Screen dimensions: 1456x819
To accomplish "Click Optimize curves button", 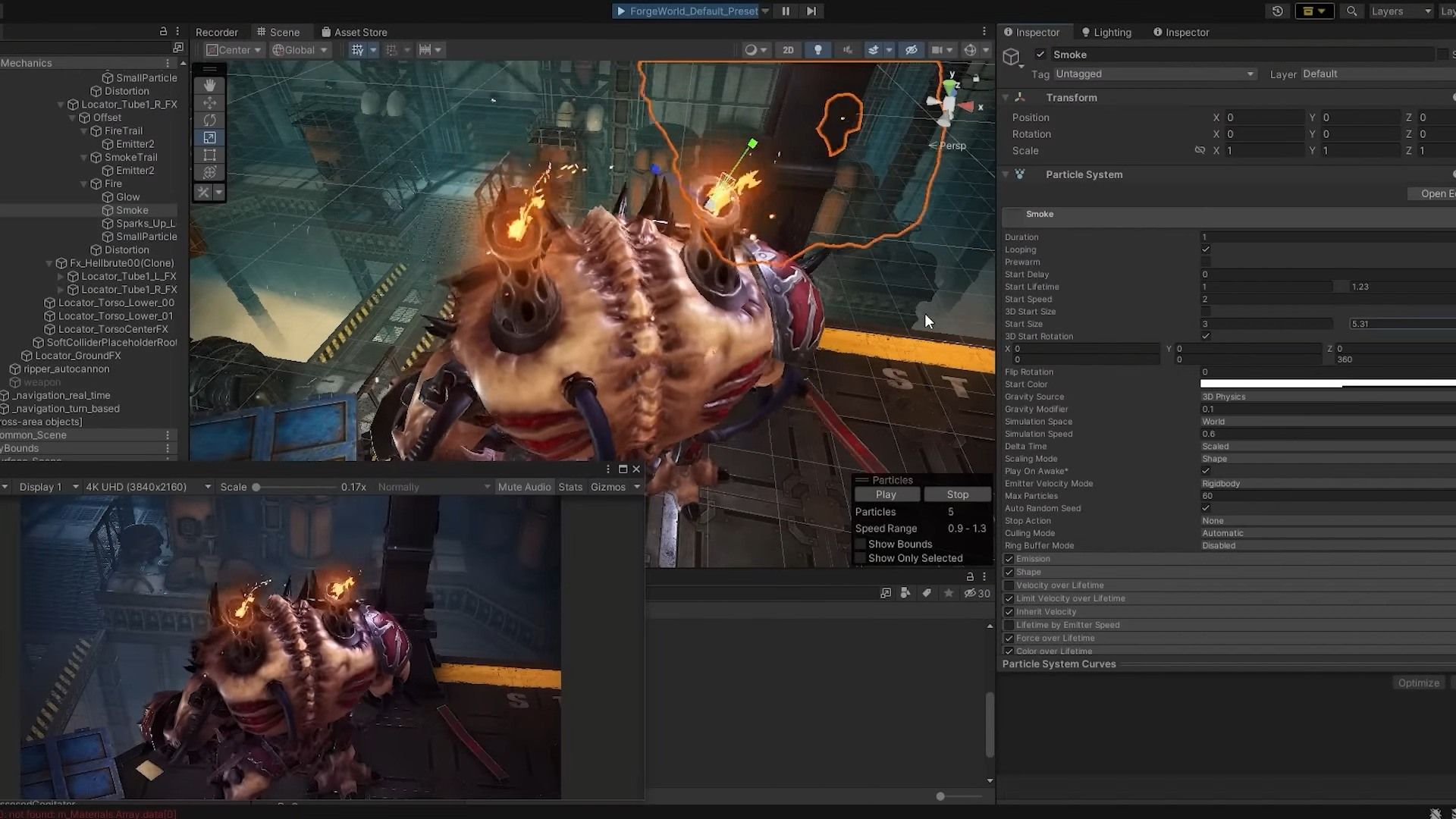I will 1419,683.
